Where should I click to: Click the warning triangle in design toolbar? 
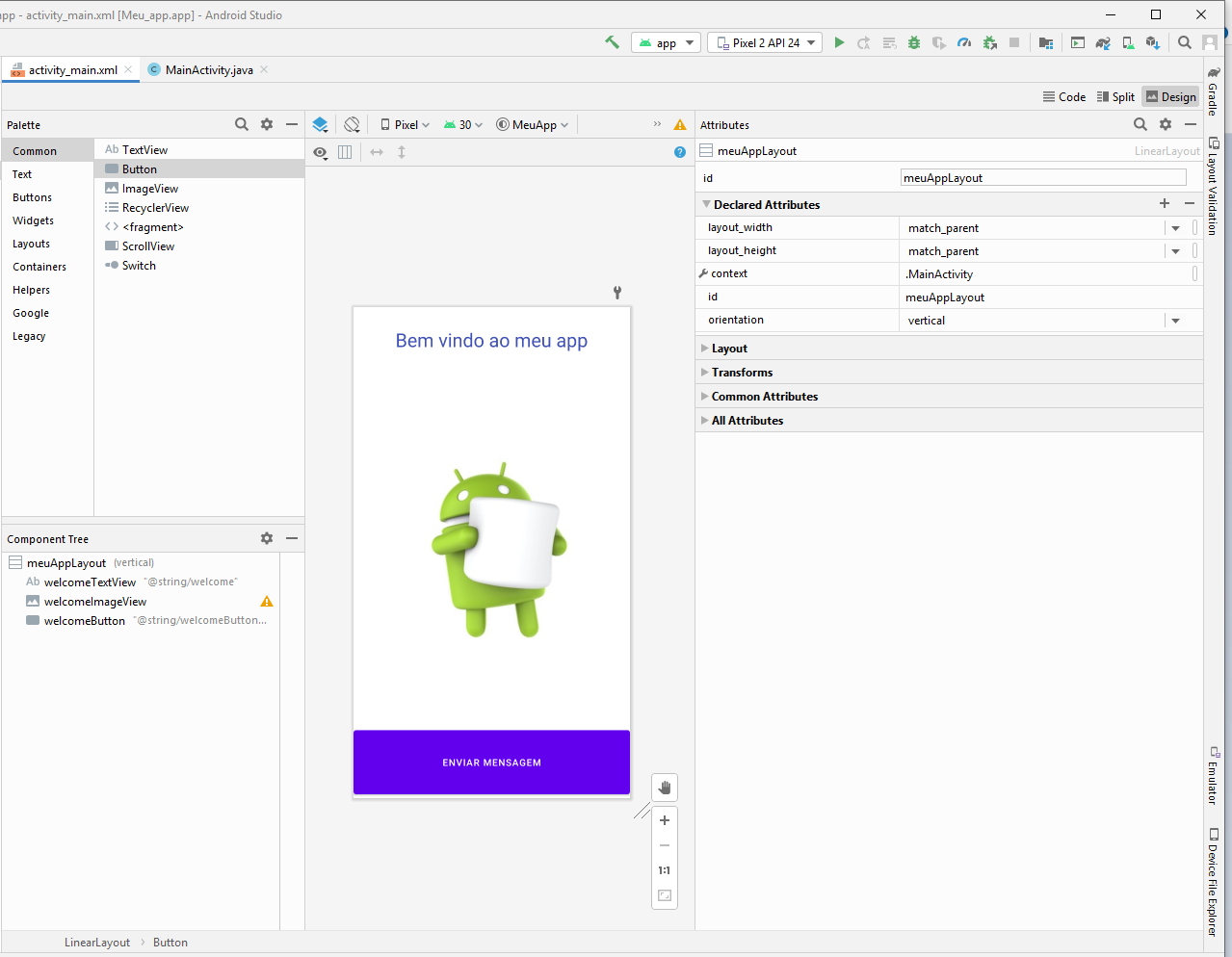680,124
